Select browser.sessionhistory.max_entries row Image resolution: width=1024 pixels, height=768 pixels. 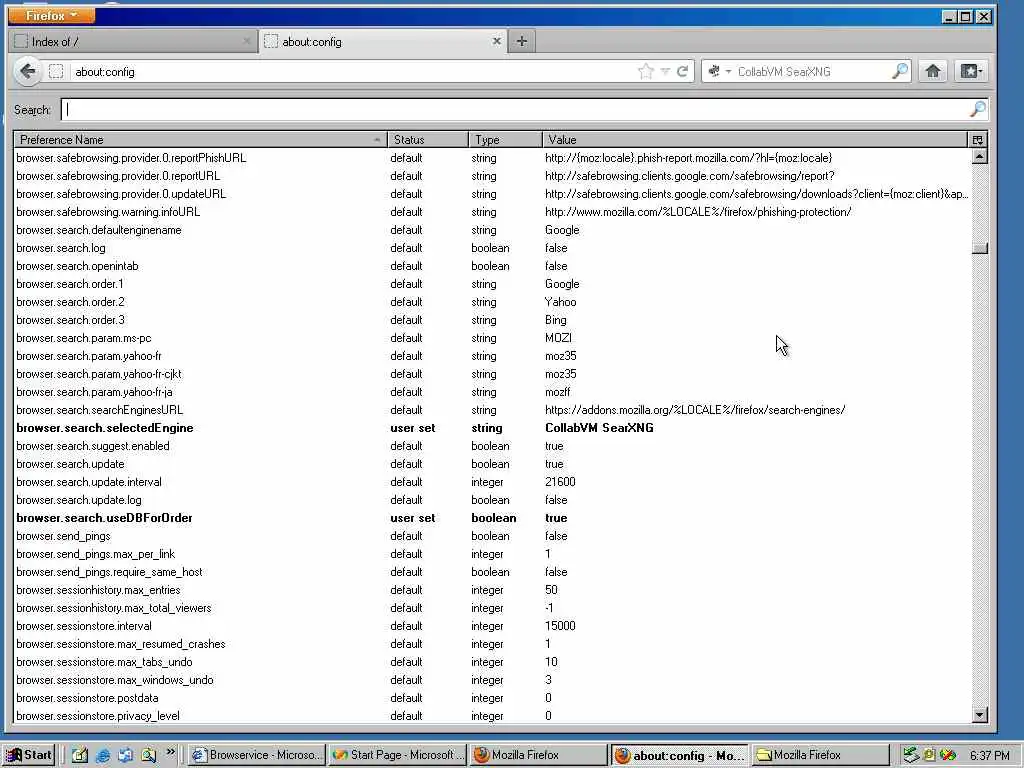492,590
